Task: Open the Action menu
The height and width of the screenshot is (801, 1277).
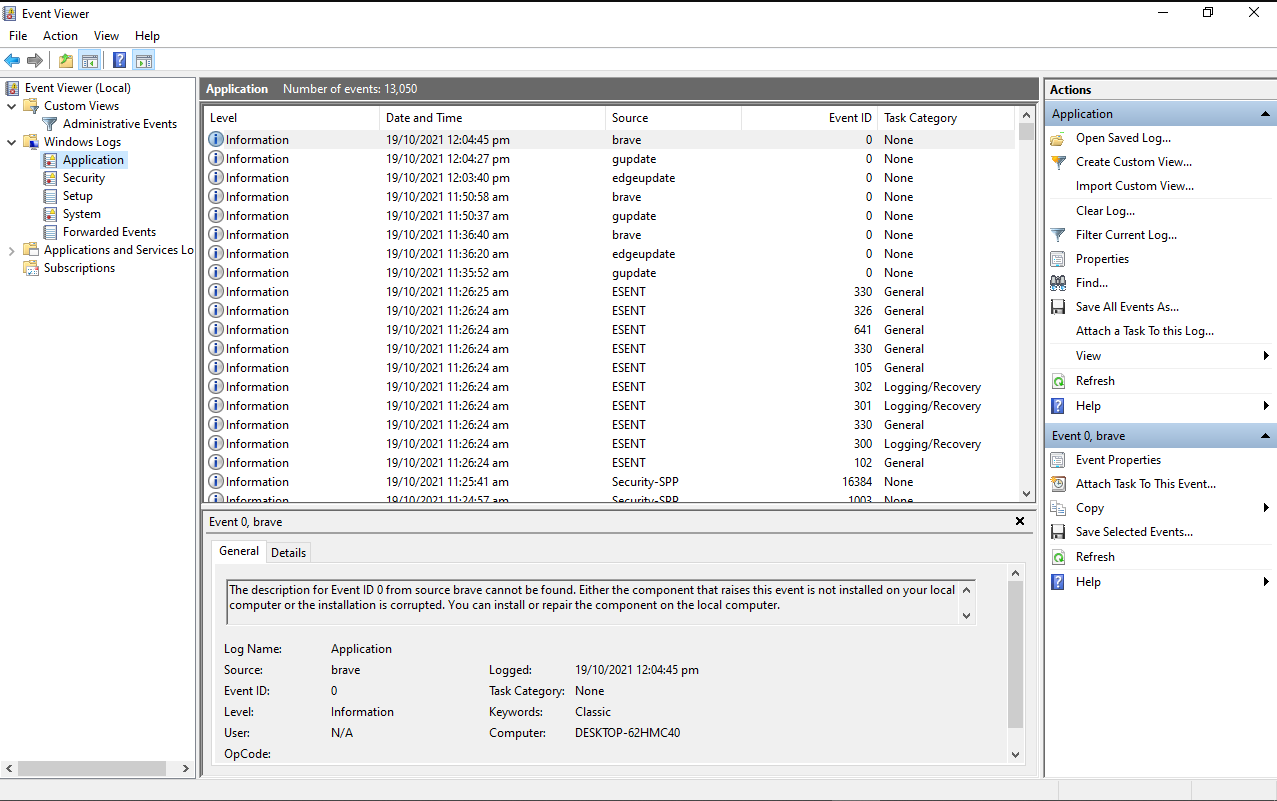Action: coord(60,35)
